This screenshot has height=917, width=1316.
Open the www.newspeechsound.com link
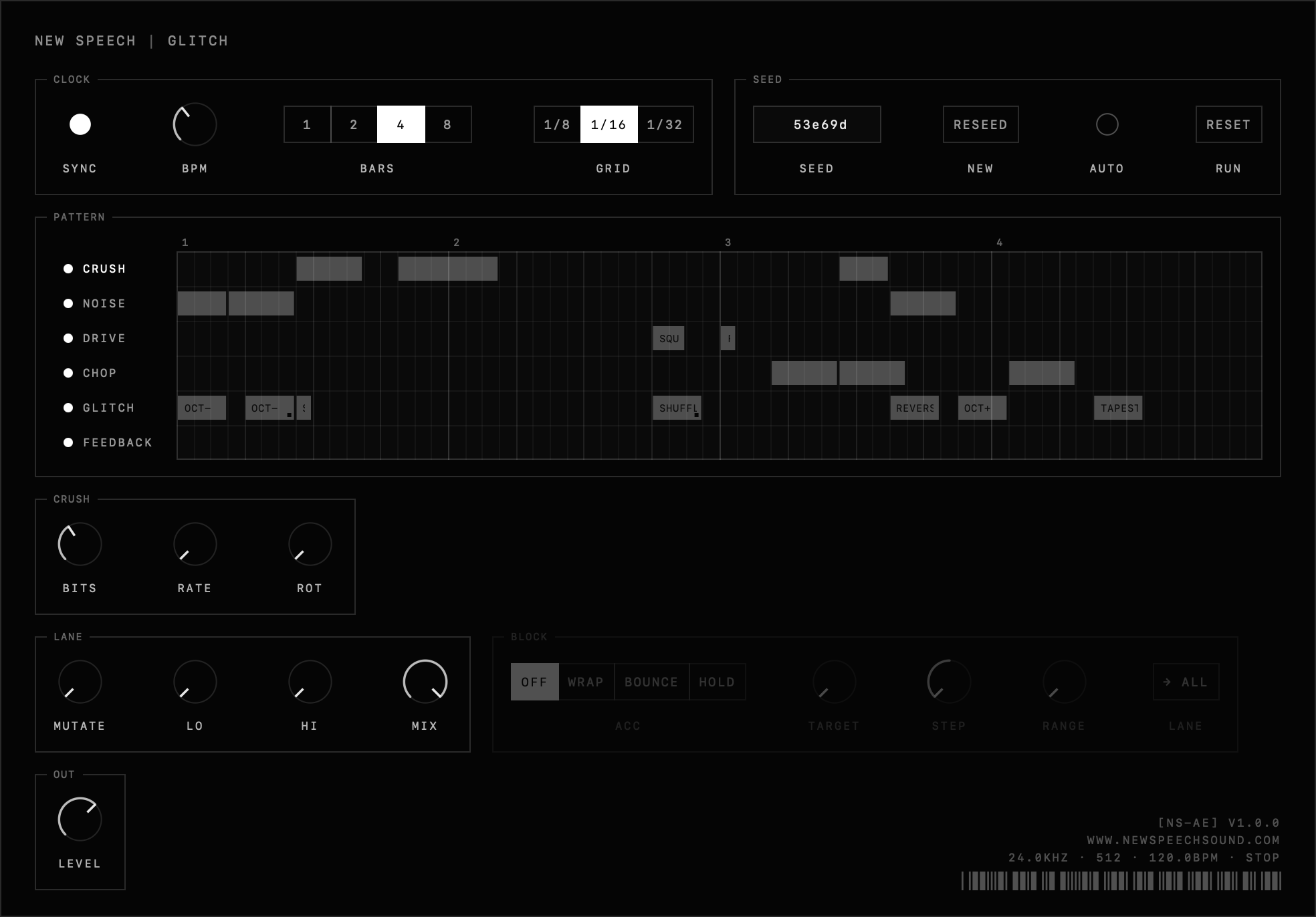click(1183, 840)
